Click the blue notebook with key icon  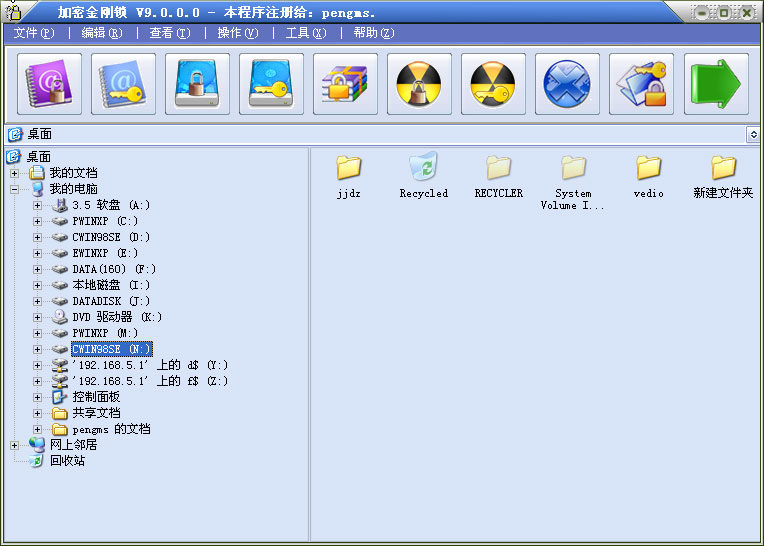tap(124, 84)
